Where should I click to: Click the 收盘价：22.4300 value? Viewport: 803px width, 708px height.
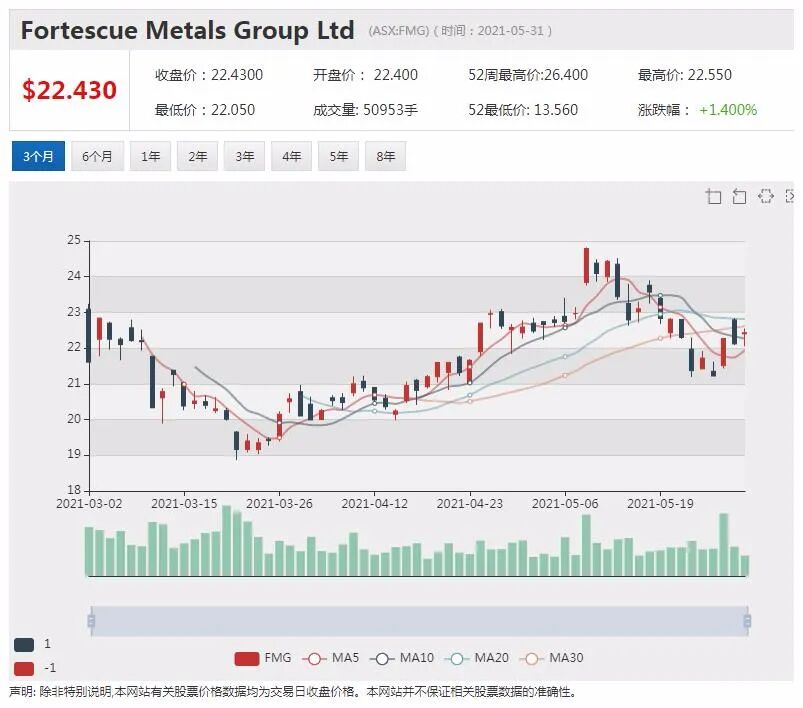(x=209, y=75)
